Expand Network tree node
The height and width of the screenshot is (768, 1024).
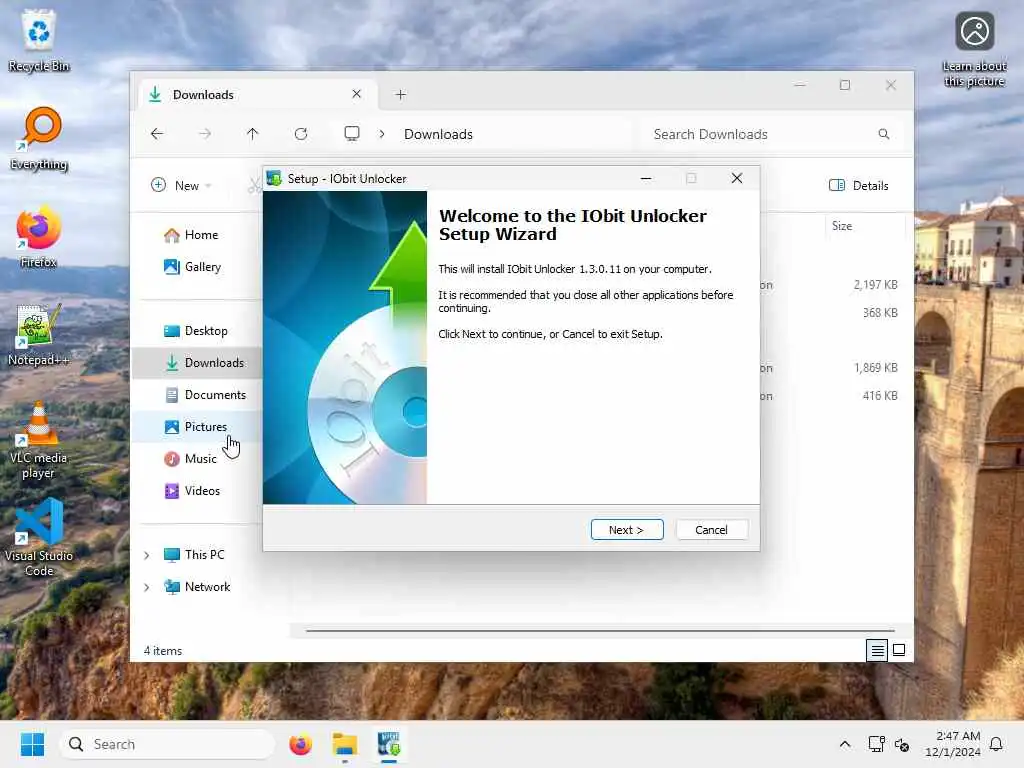(147, 587)
